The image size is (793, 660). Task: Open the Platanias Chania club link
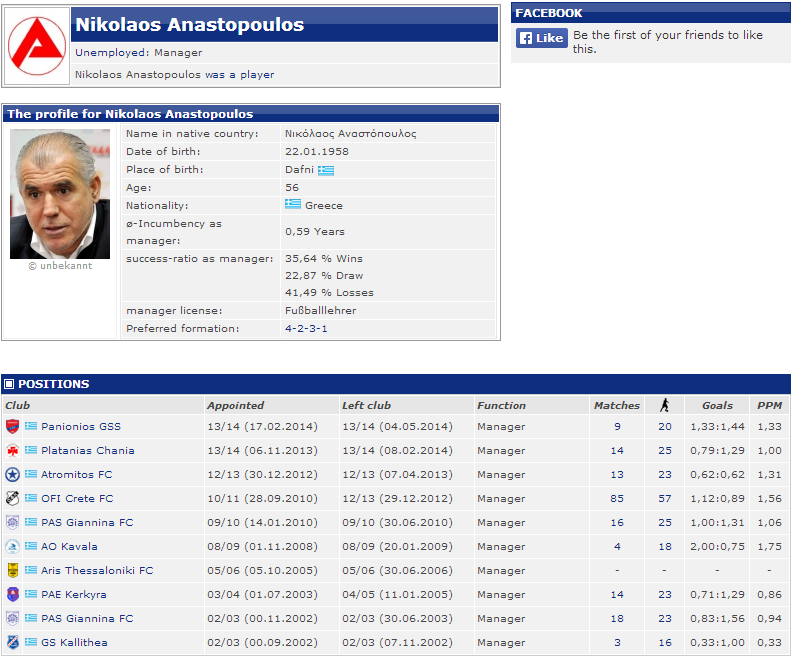87,450
